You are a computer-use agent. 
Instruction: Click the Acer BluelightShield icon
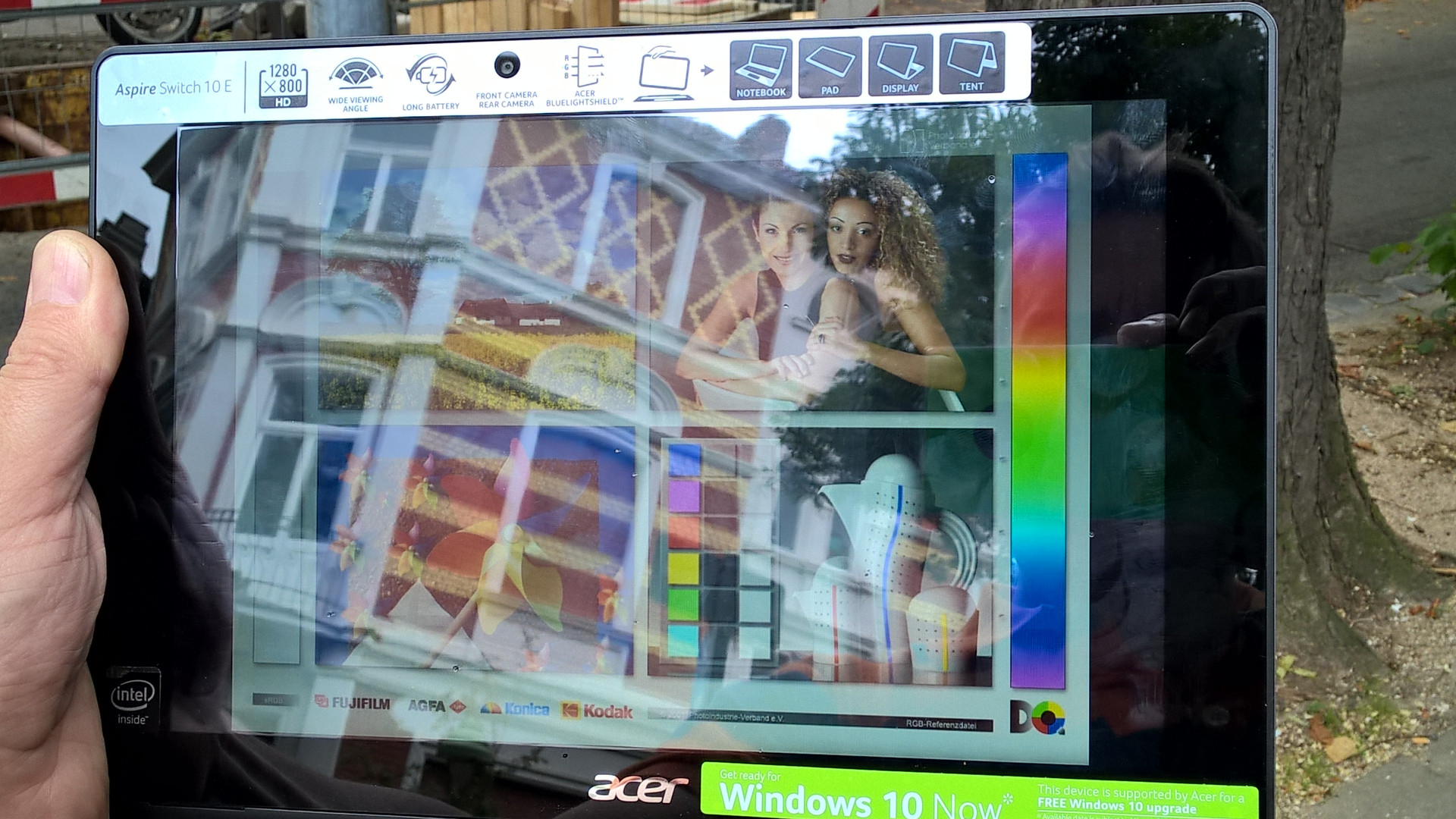pyautogui.click(x=584, y=76)
